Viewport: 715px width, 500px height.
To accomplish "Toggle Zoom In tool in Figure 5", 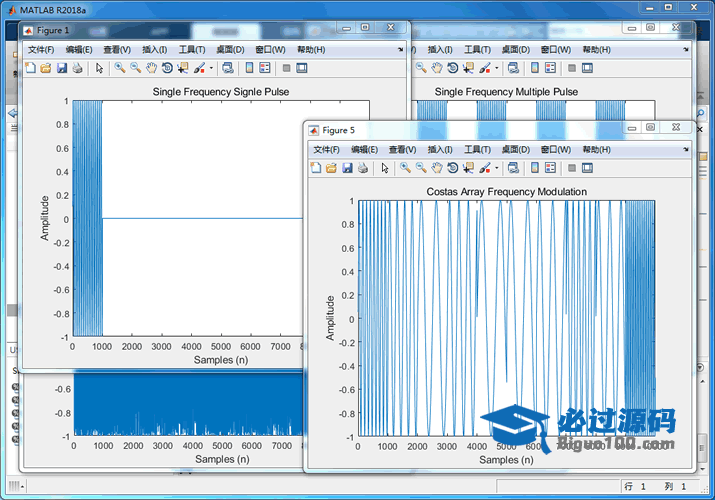I will (405, 168).
